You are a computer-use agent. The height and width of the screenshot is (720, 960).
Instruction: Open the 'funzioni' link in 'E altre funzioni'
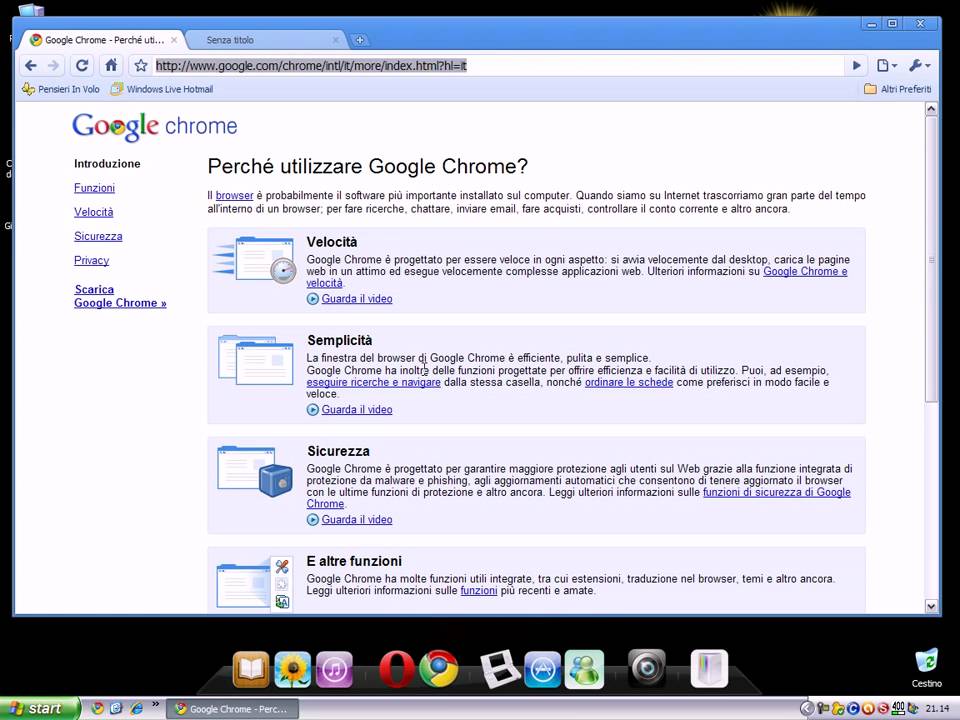[x=479, y=590]
